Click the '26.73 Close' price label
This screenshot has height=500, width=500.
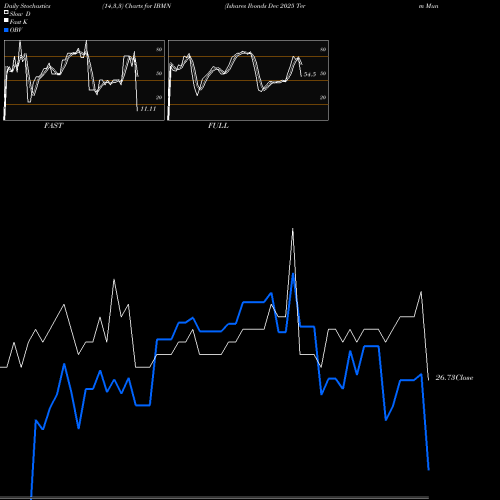click(x=454, y=378)
